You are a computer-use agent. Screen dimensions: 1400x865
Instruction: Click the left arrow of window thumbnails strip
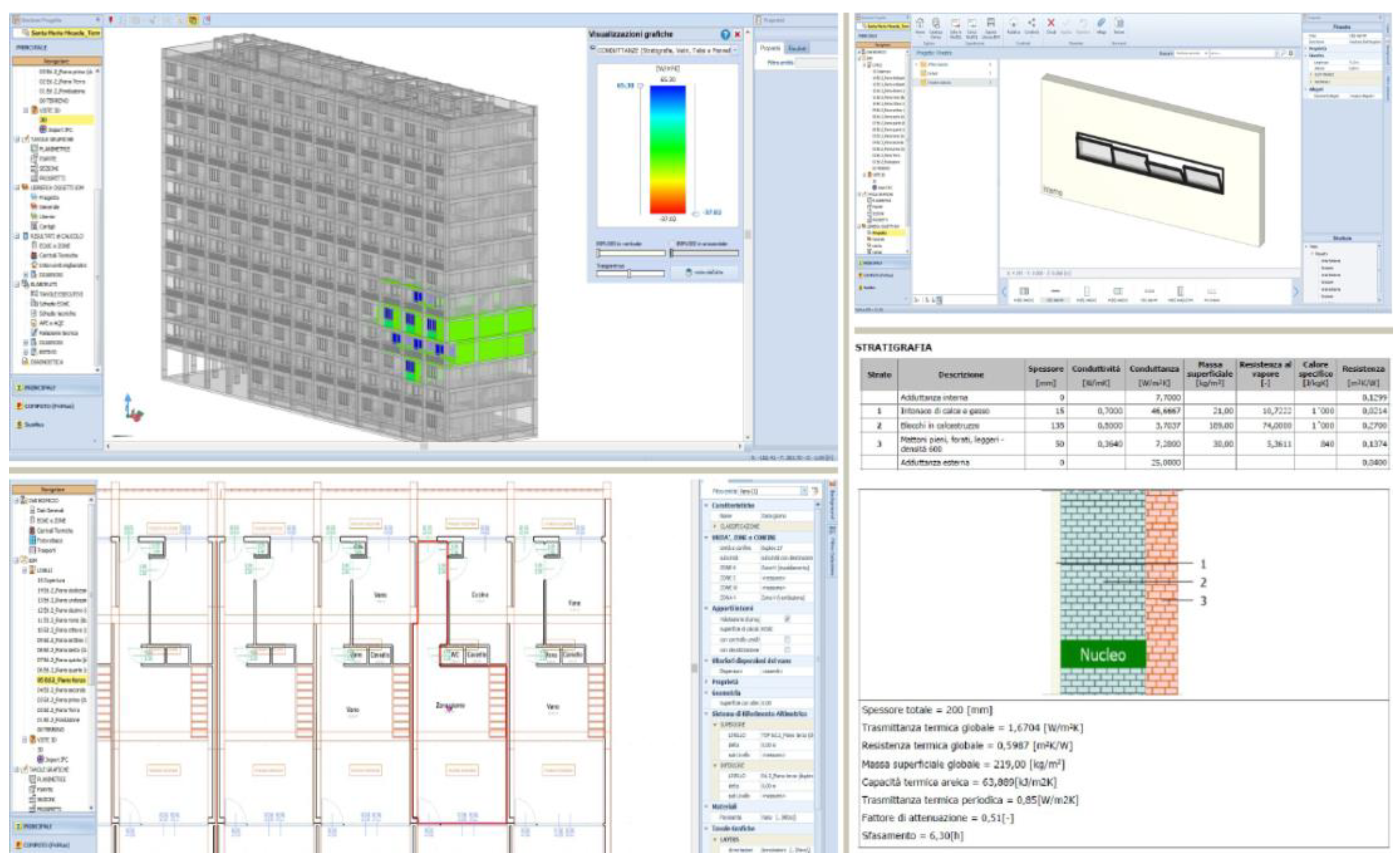tap(1004, 291)
